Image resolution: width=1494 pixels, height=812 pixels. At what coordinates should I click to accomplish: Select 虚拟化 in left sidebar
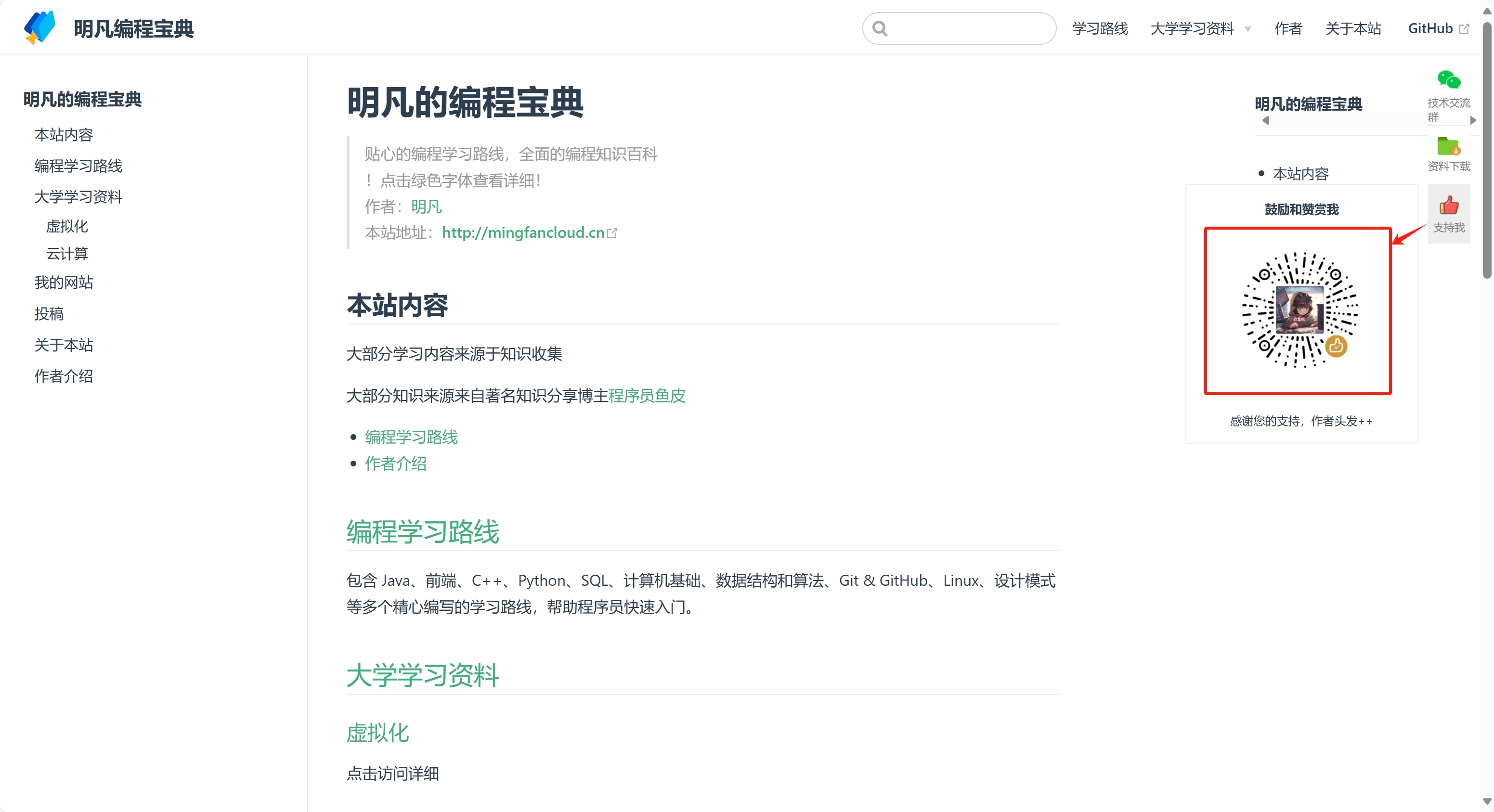(67, 226)
